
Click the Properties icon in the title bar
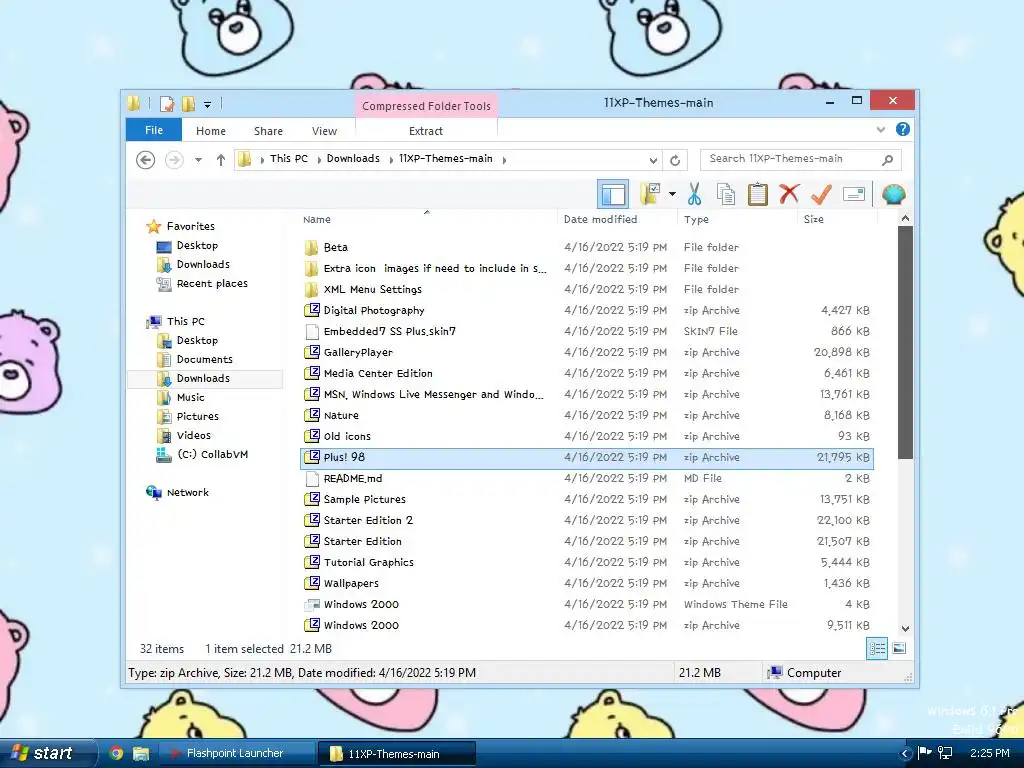pyautogui.click(x=167, y=103)
